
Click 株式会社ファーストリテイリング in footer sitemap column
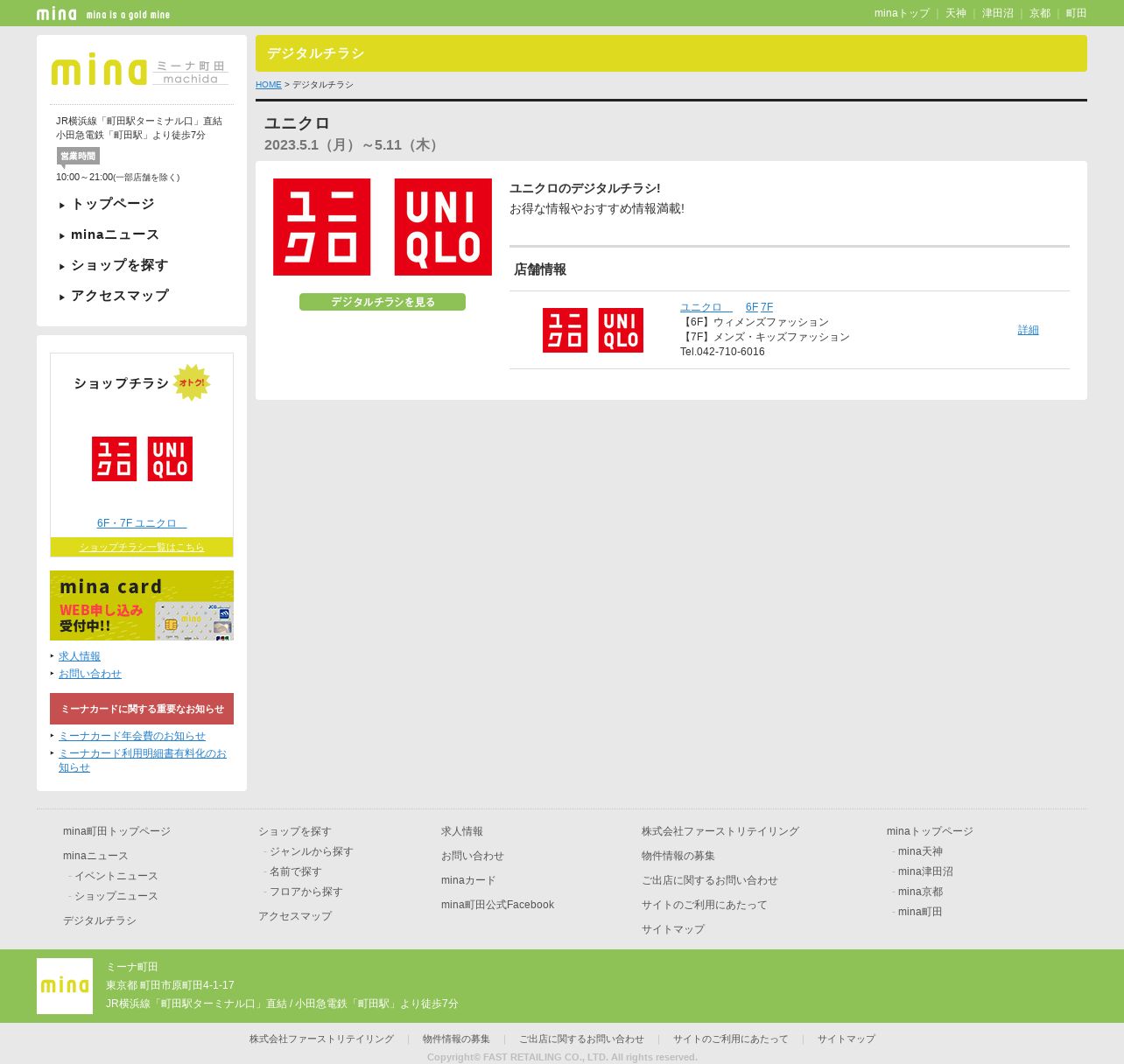(x=720, y=831)
